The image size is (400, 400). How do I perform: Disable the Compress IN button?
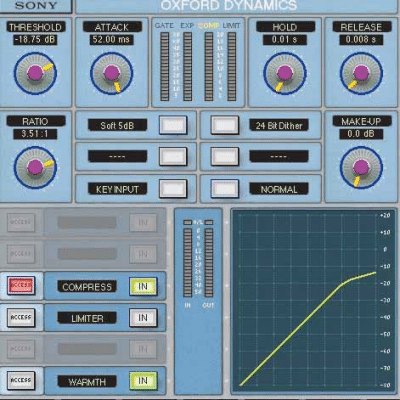[143, 286]
